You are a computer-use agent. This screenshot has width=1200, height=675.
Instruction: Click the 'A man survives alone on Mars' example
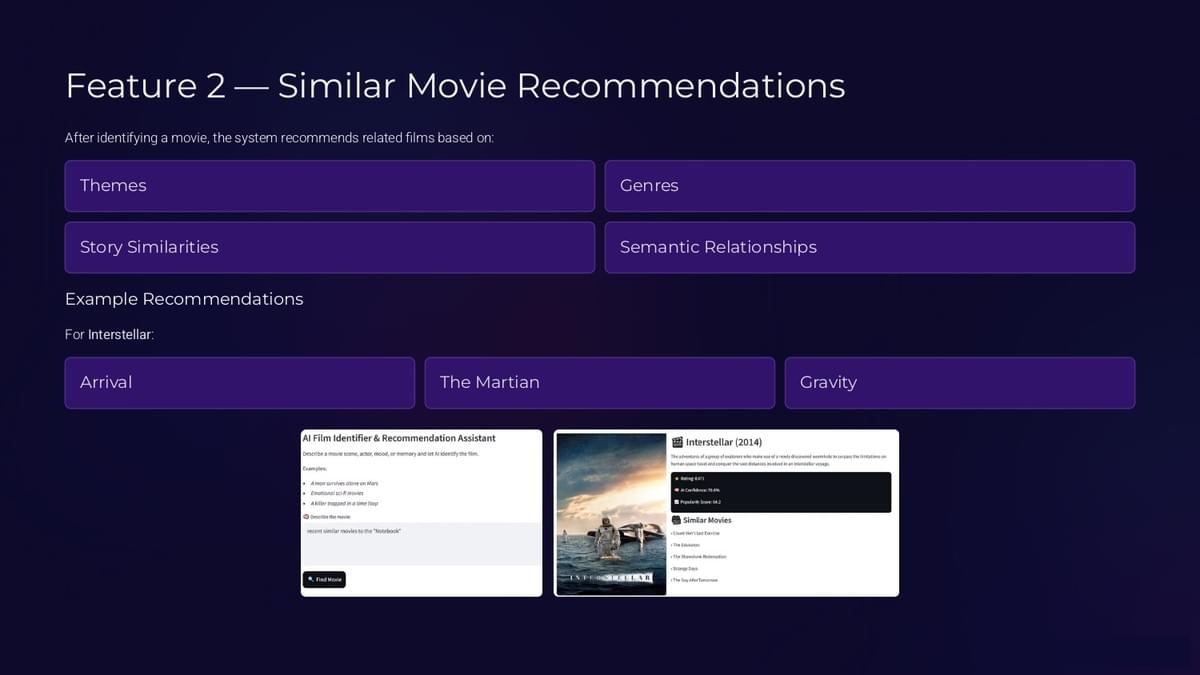coord(344,483)
